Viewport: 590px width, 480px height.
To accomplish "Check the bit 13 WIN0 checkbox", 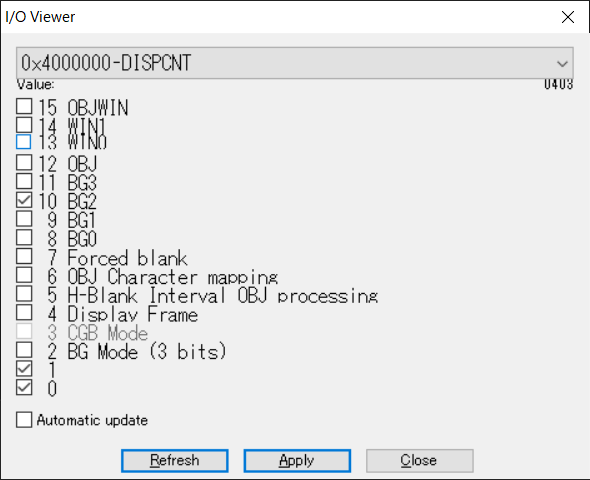I will 24,142.
